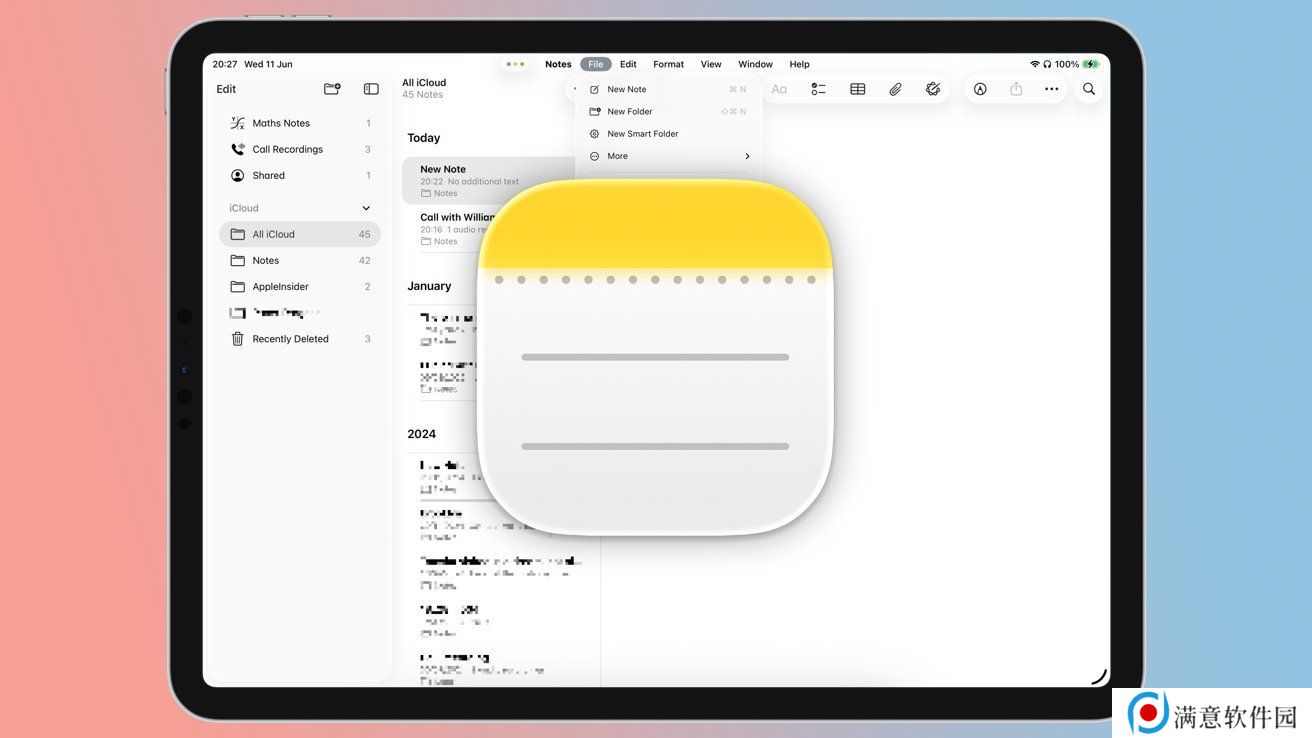
Task: Open the Help menu
Action: pos(799,64)
